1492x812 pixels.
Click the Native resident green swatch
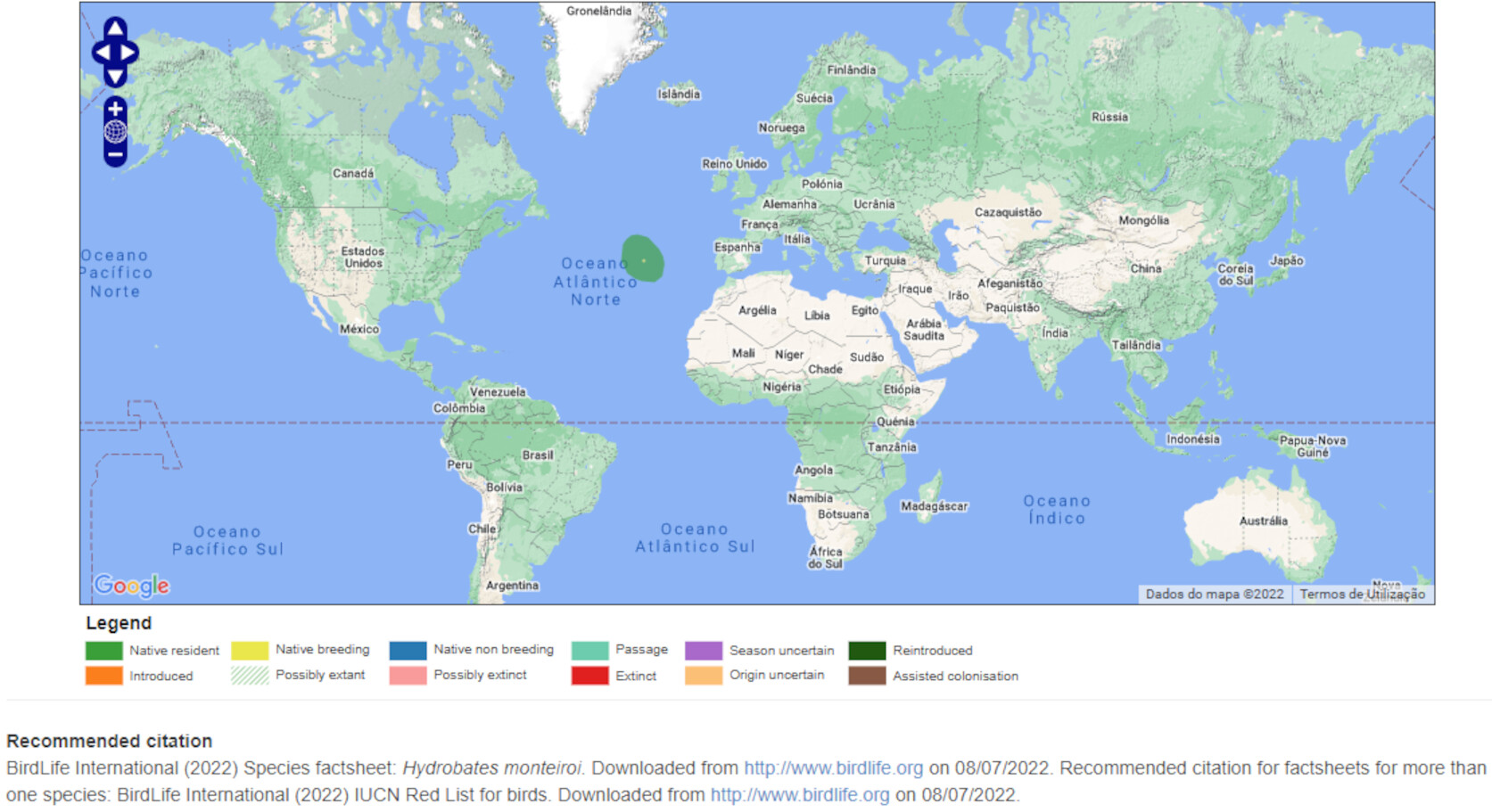[x=103, y=651]
